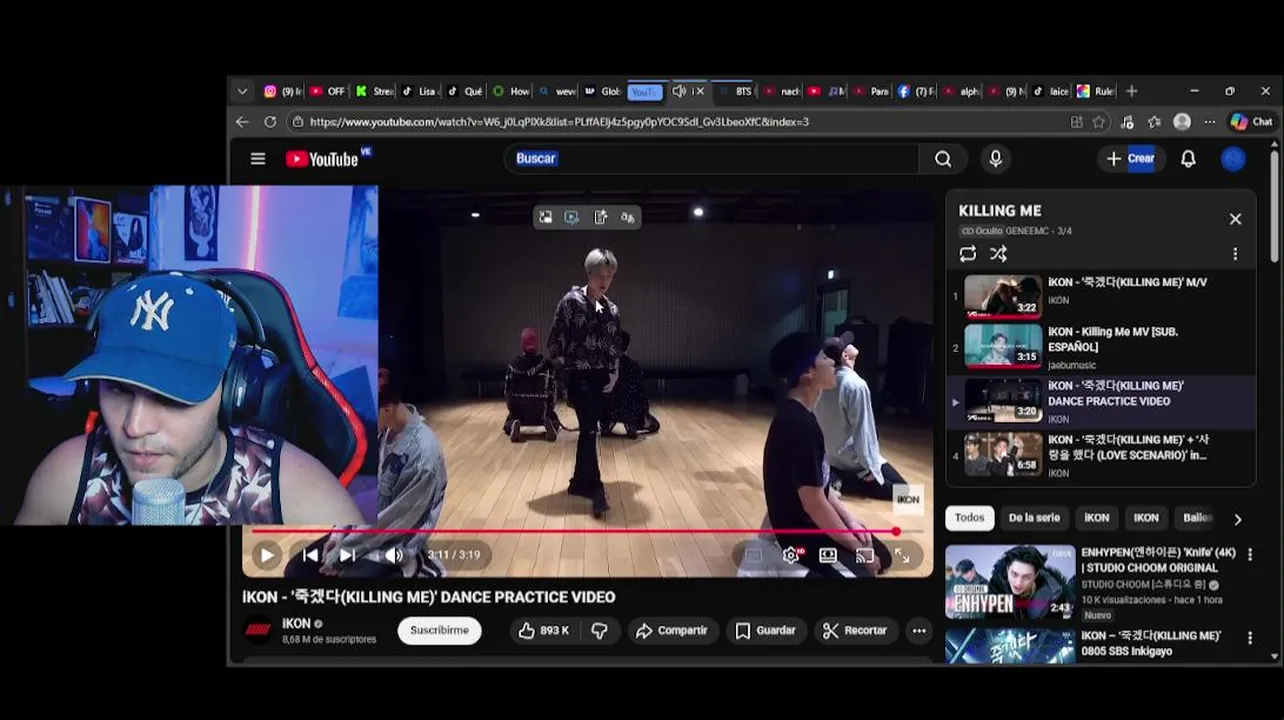Viewport: 1284px width, 720px height.
Task: Open the ENHYPEN Knife recommended video
Action: [1011, 582]
